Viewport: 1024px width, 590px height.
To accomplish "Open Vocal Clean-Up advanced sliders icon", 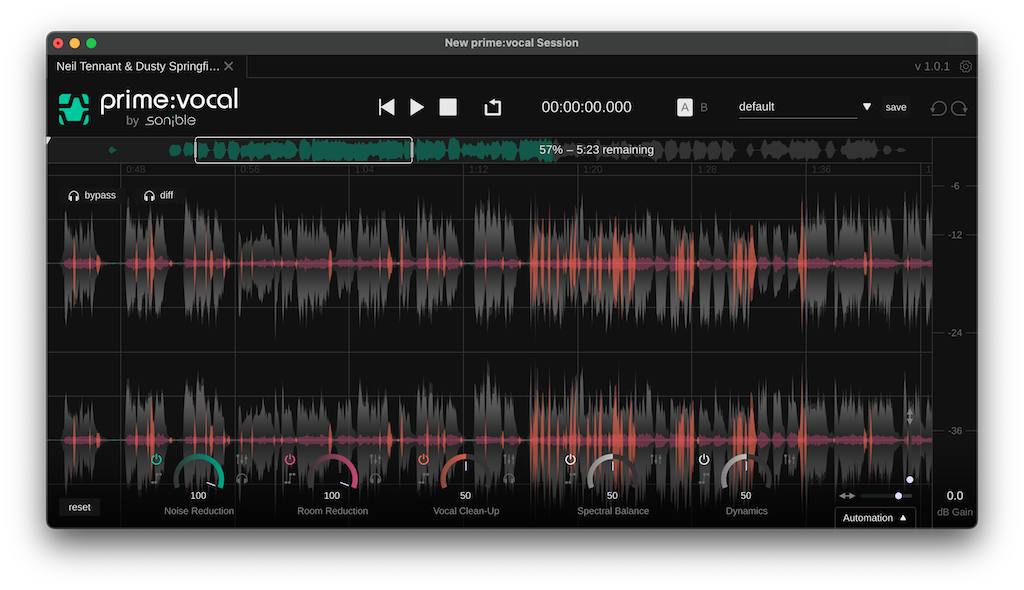I will point(509,460).
